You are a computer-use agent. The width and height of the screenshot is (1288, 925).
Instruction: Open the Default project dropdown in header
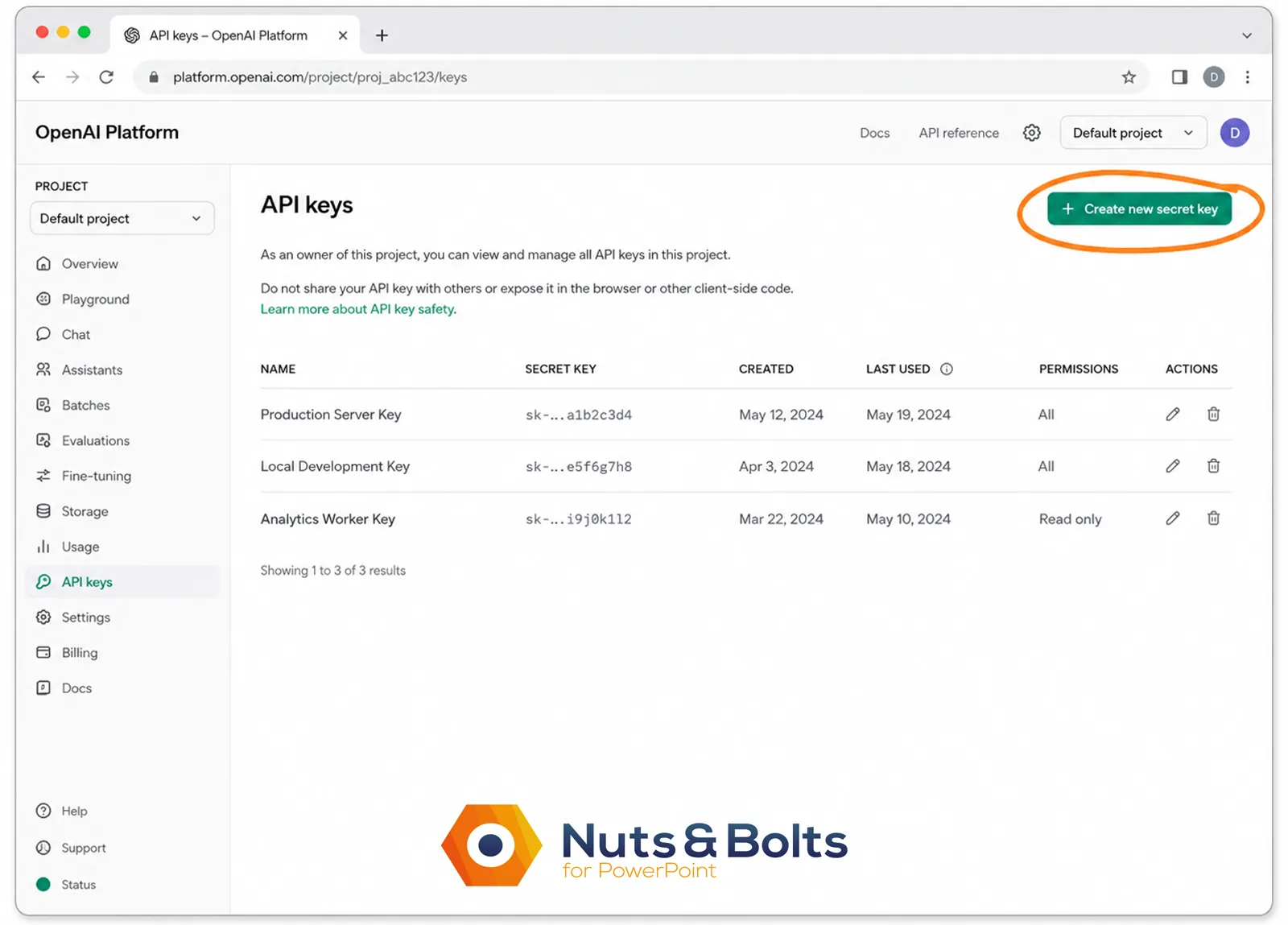(1133, 133)
